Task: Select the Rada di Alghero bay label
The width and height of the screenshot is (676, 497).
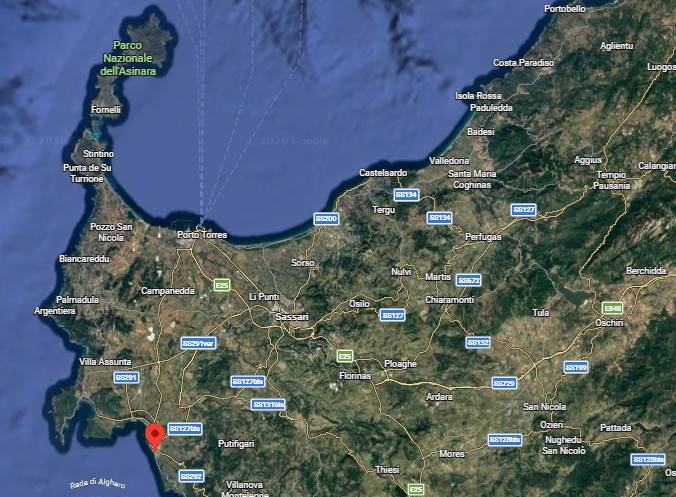Action: (x=97, y=484)
